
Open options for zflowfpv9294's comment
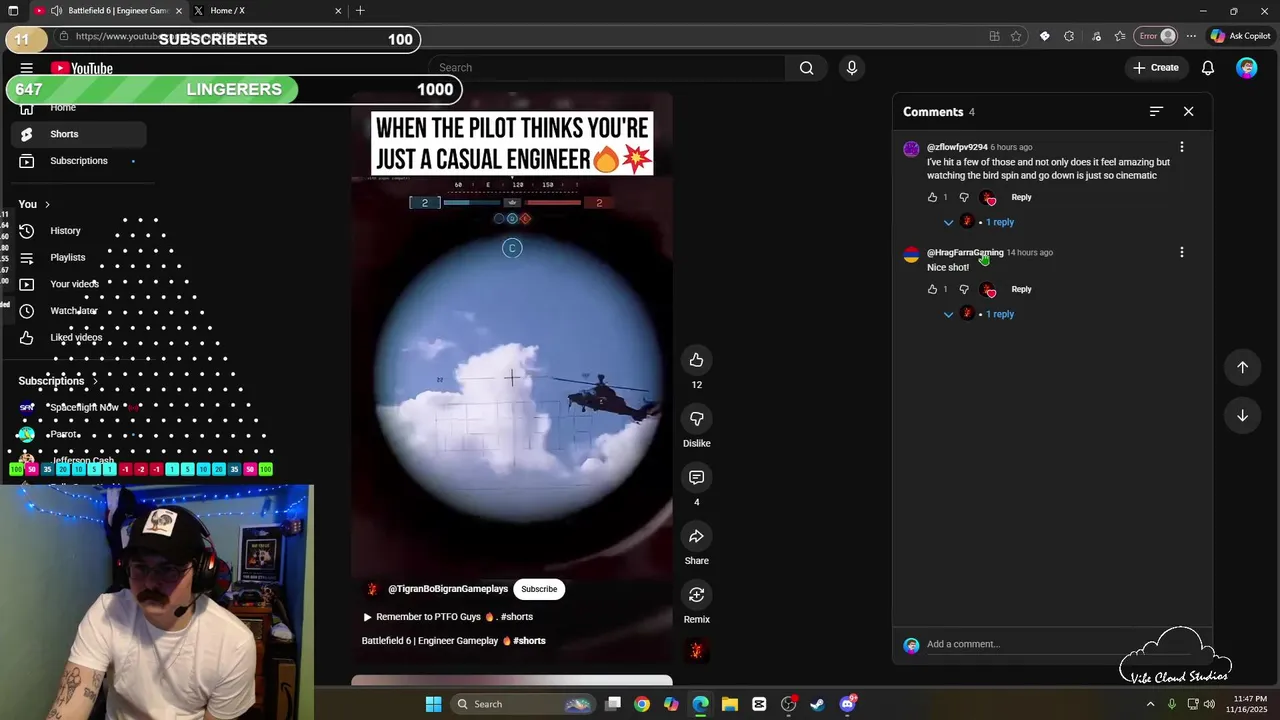pos(1182,147)
